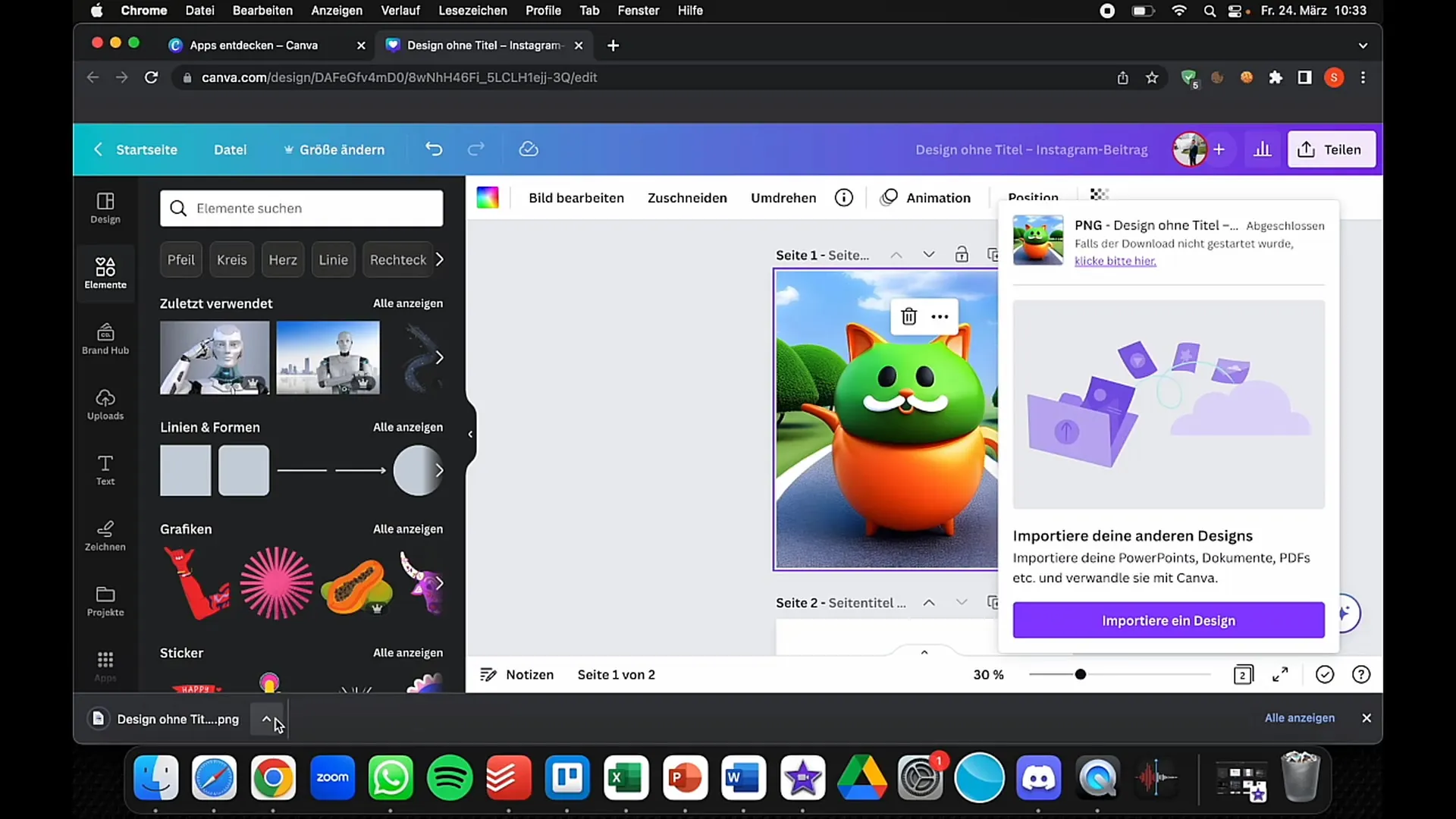Show more Grafiken items

point(439,583)
